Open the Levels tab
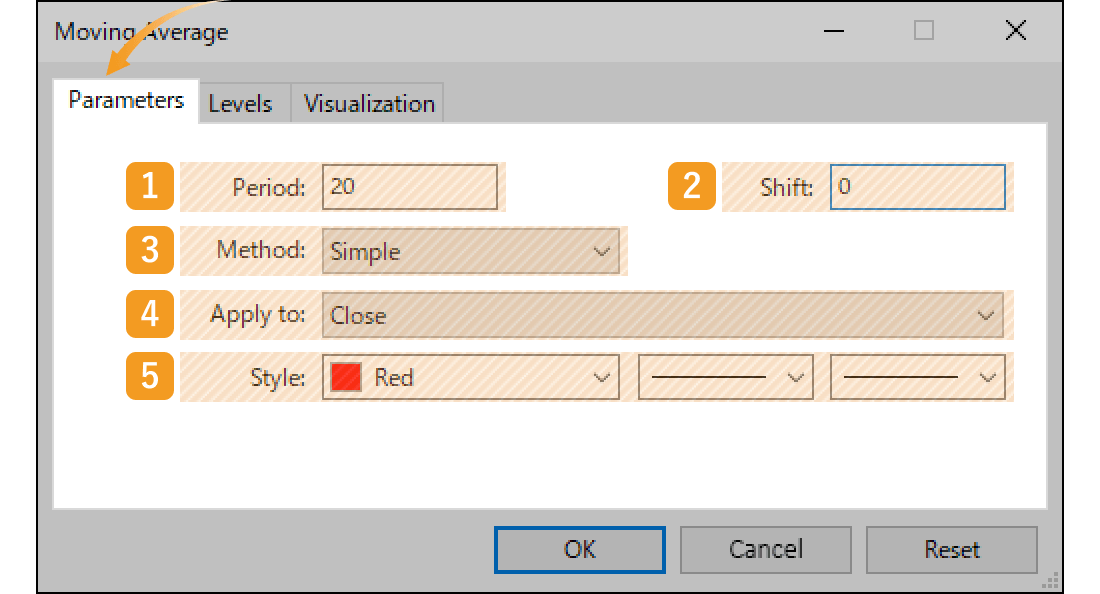1100x594 pixels. point(245,104)
